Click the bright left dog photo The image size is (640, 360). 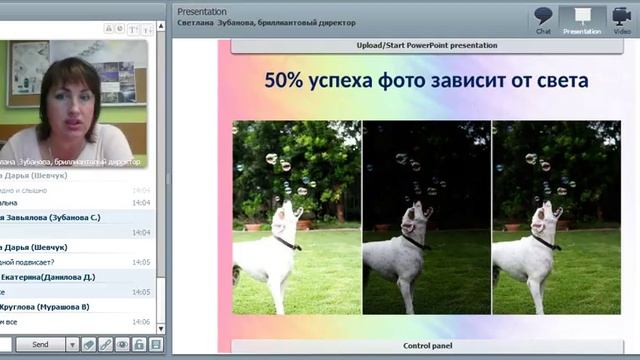click(x=297, y=217)
